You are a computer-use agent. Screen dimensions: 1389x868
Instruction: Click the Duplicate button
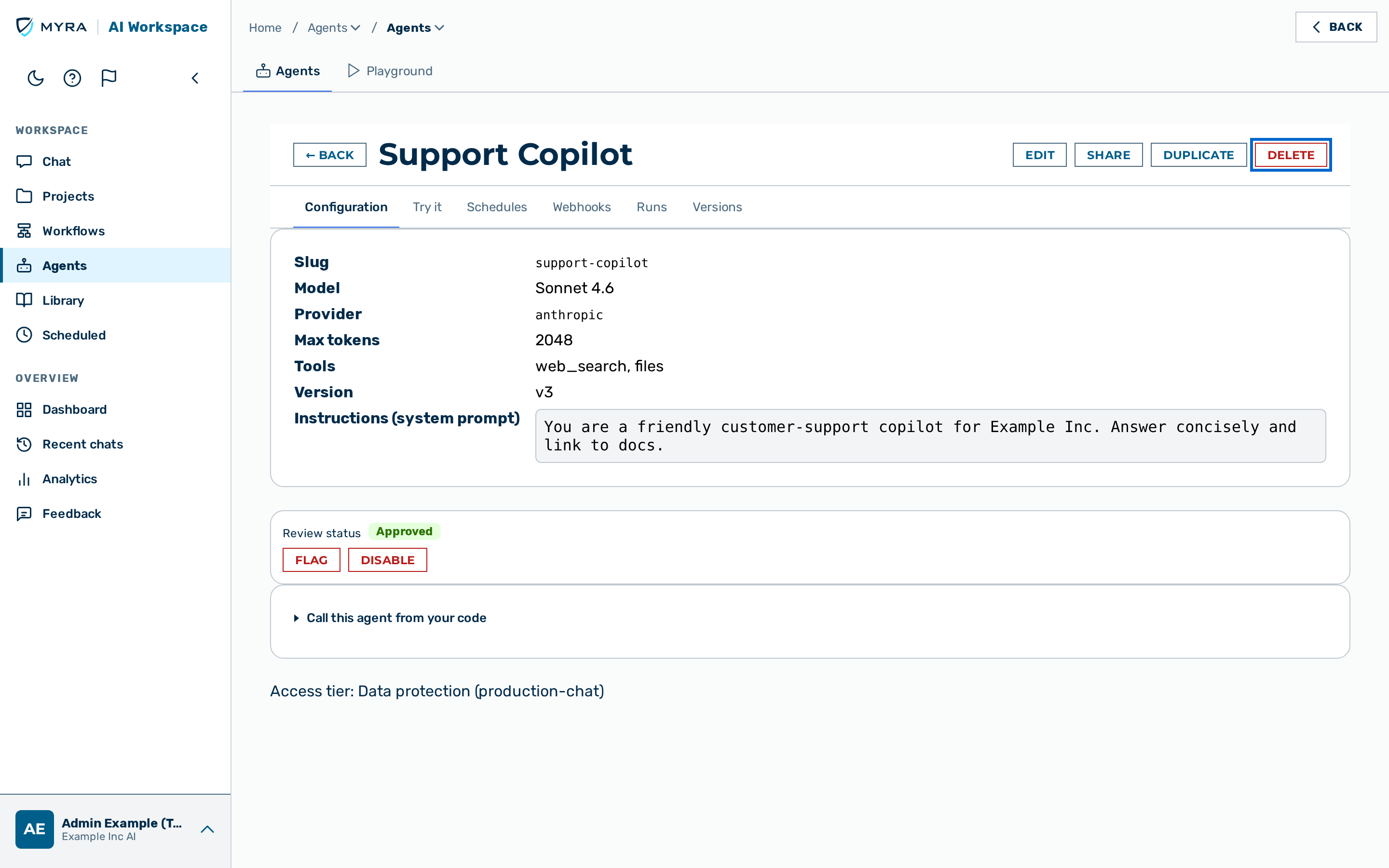(1198, 155)
